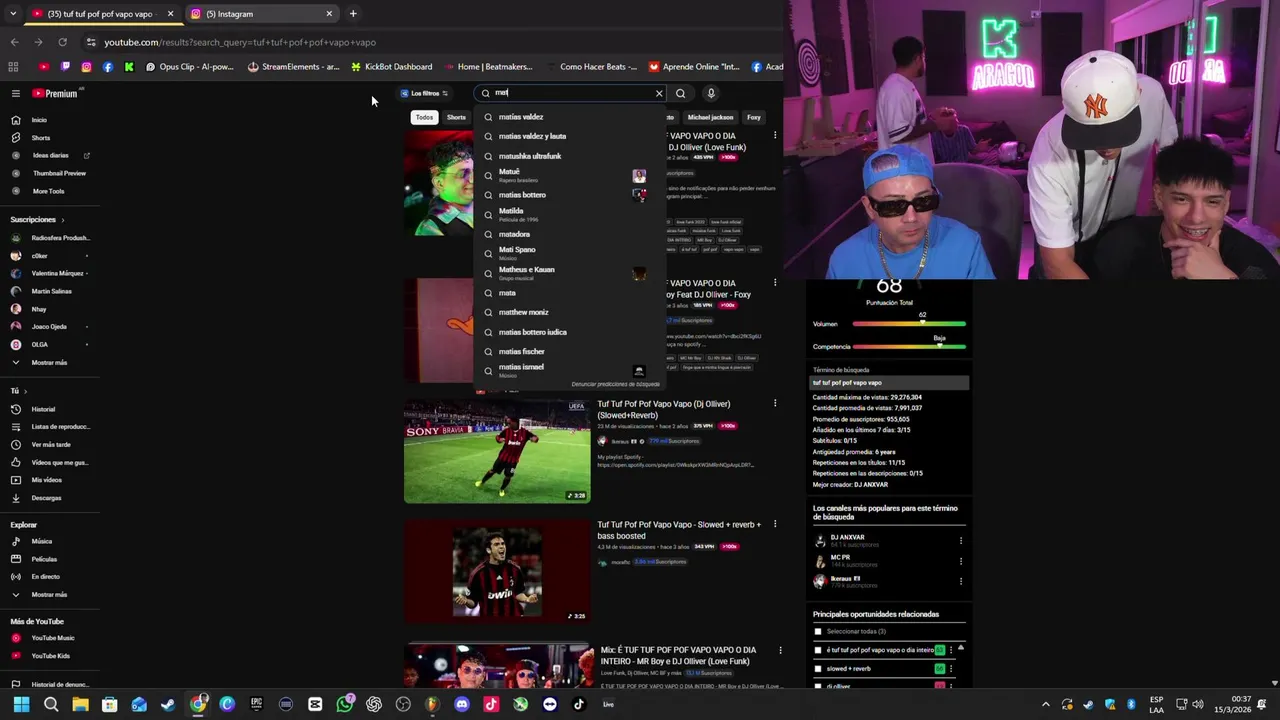Select Foxy filter chip

click(754, 117)
